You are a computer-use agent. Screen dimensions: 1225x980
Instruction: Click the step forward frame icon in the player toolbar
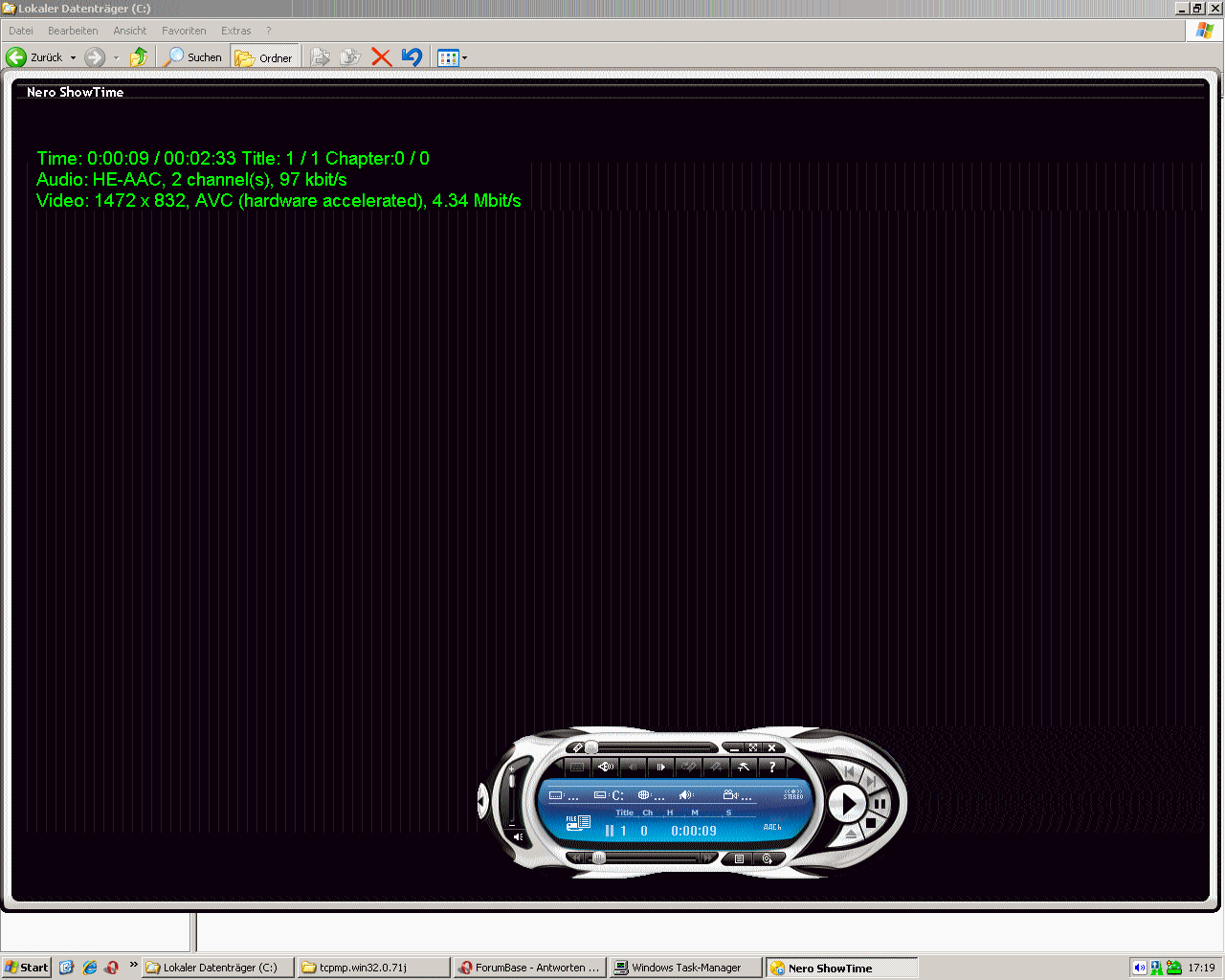click(660, 767)
